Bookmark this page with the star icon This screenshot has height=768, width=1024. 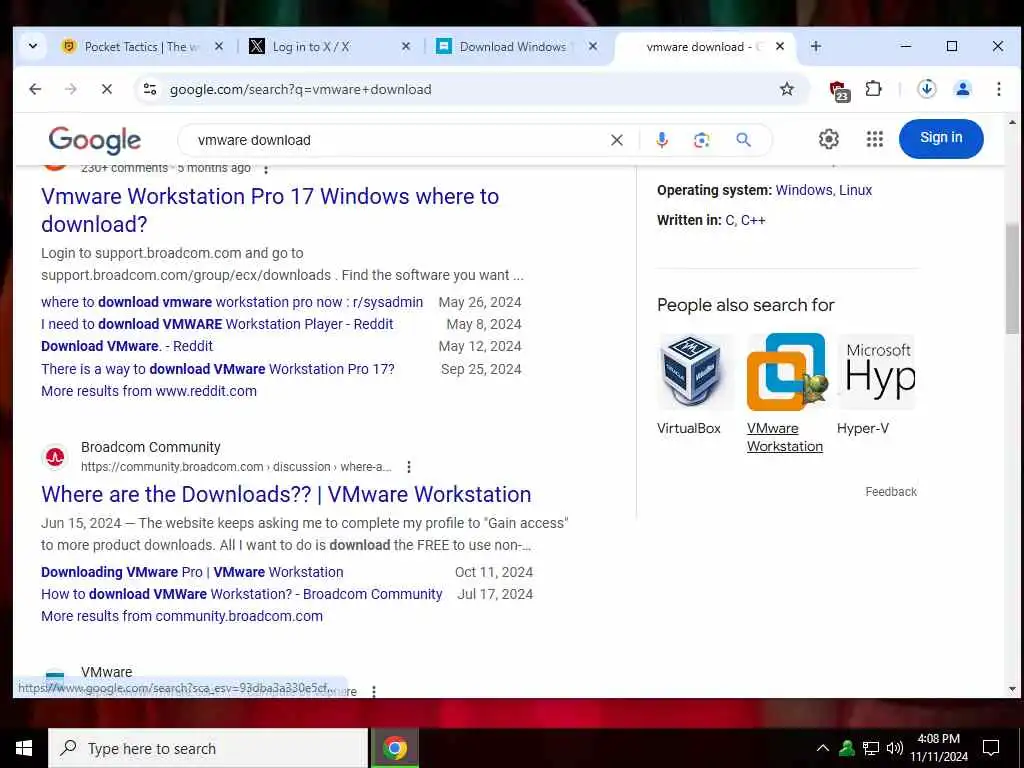787,89
